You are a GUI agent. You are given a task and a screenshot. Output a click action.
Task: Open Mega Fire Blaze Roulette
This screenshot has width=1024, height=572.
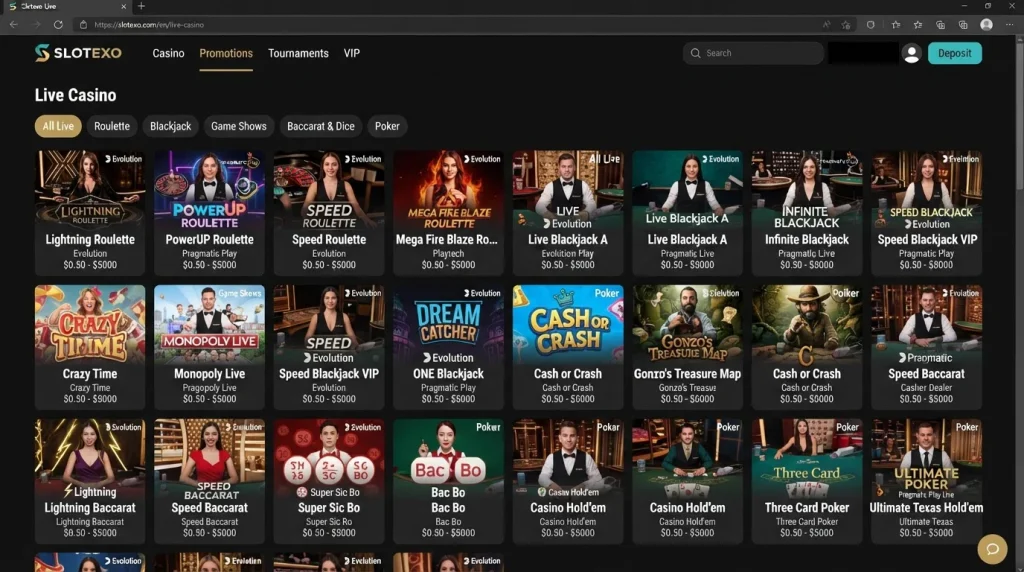449,213
